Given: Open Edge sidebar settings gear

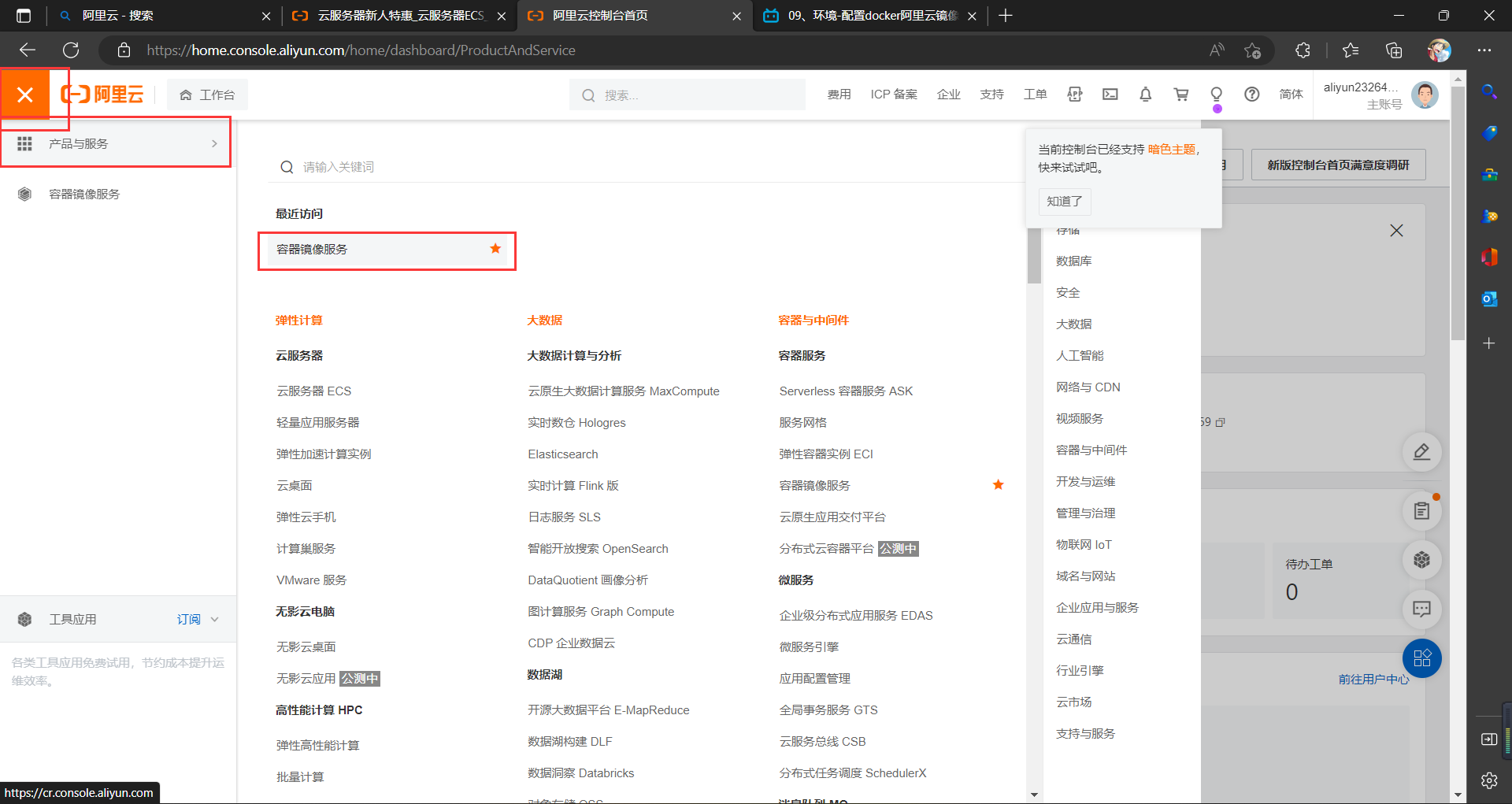Looking at the screenshot, I should coord(1489,780).
